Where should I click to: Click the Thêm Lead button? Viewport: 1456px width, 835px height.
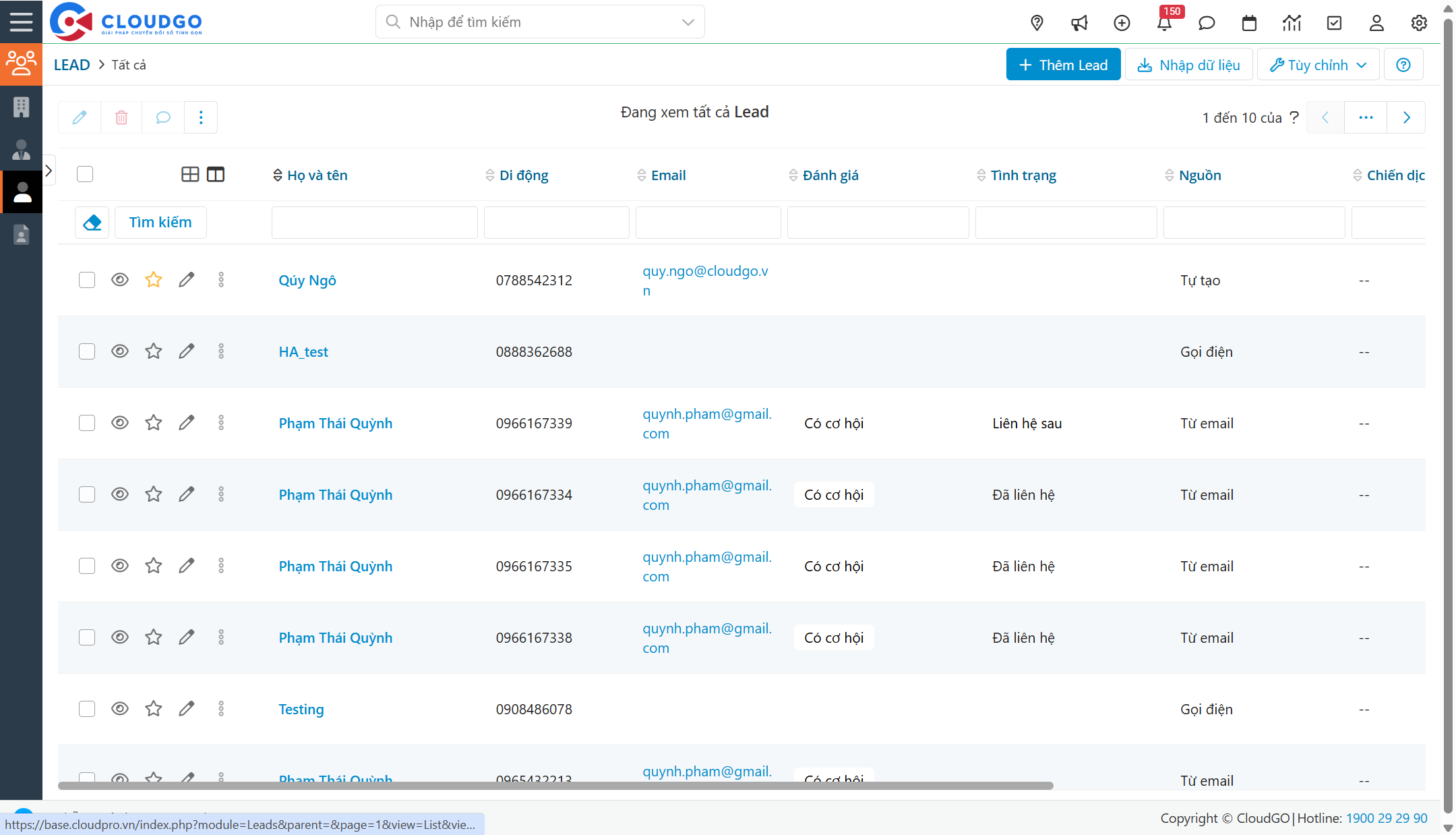point(1063,65)
